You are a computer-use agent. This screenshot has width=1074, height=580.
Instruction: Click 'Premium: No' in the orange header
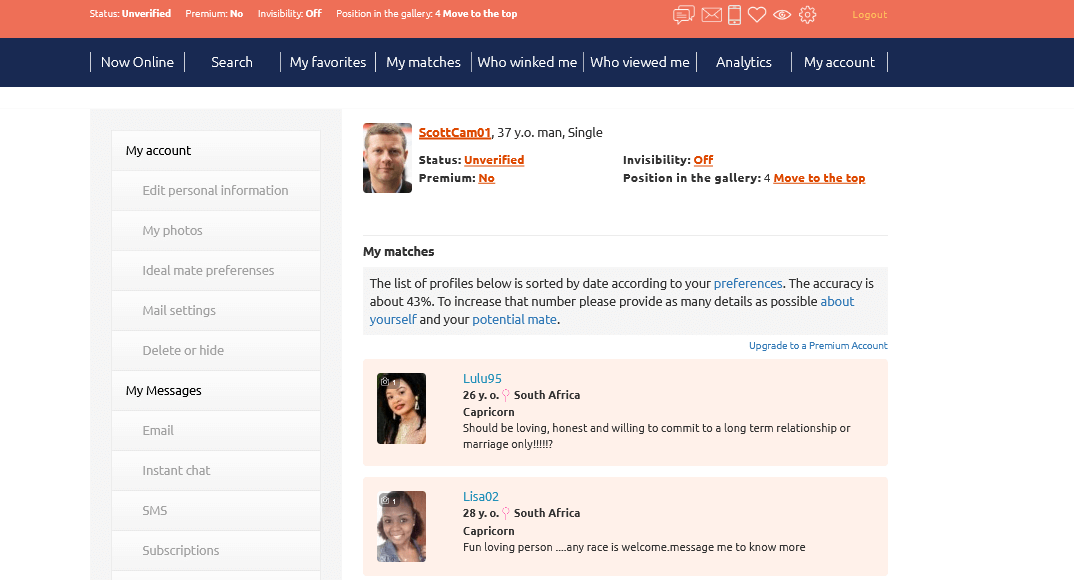(x=214, y=14)
